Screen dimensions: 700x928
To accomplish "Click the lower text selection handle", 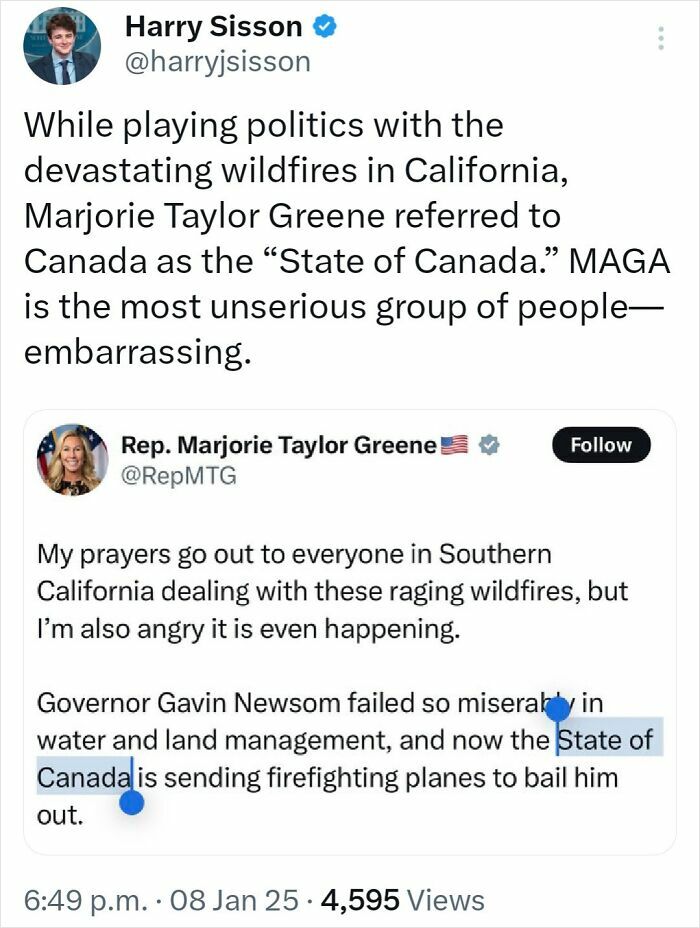I will [x=131, y=802].
